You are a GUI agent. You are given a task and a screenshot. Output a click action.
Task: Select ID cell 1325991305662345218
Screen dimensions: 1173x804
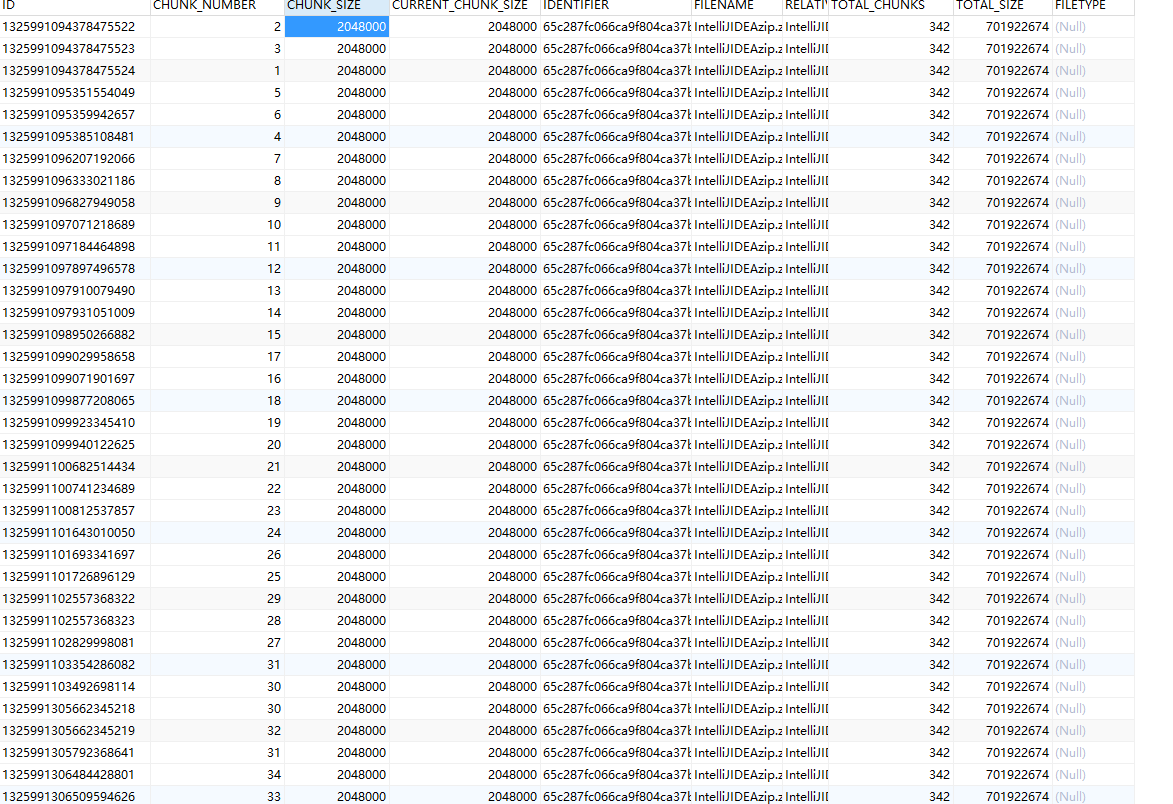[75, 708]
